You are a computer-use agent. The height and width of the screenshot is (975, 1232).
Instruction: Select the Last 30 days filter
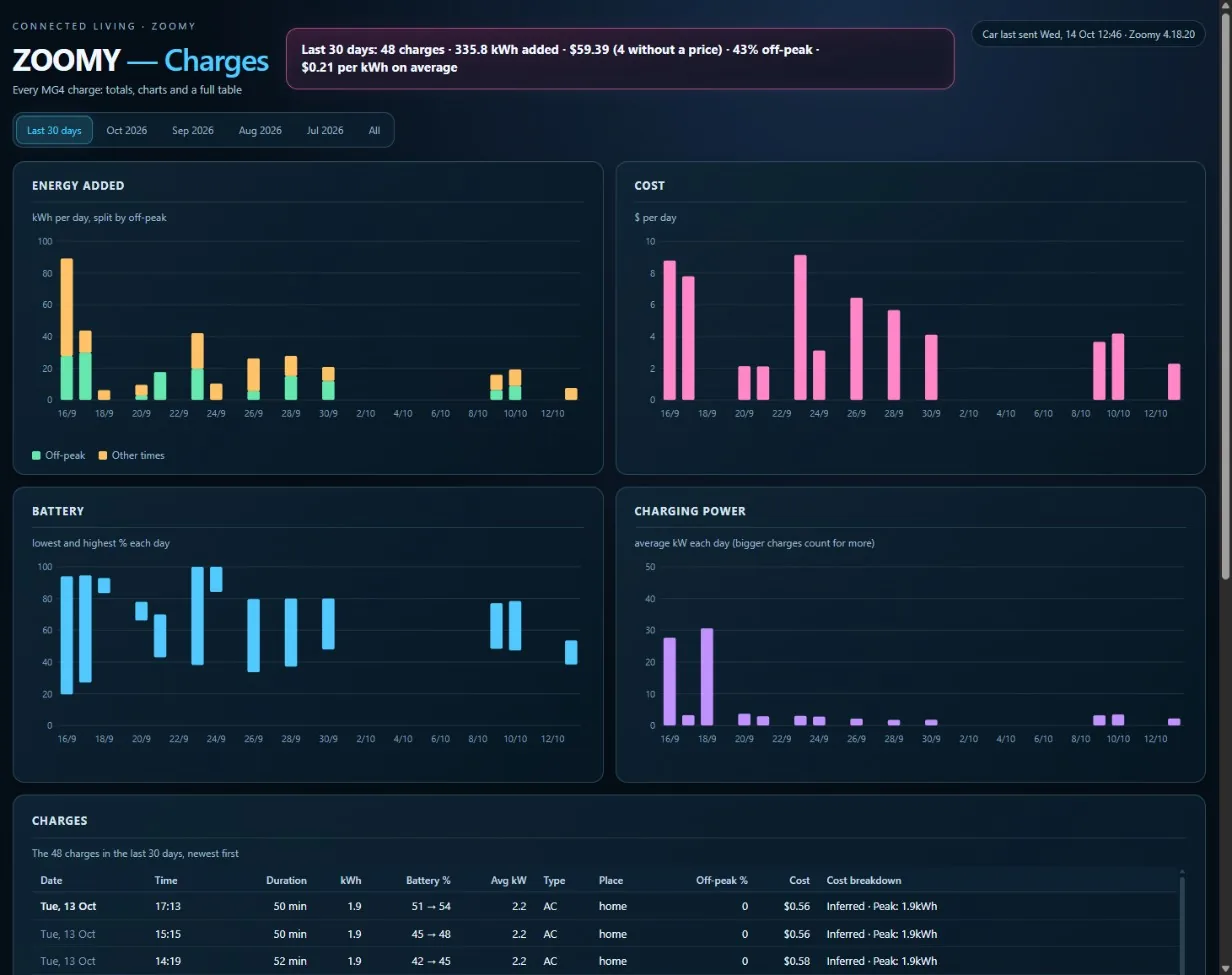pyautogui.click(x=54, y=130)
